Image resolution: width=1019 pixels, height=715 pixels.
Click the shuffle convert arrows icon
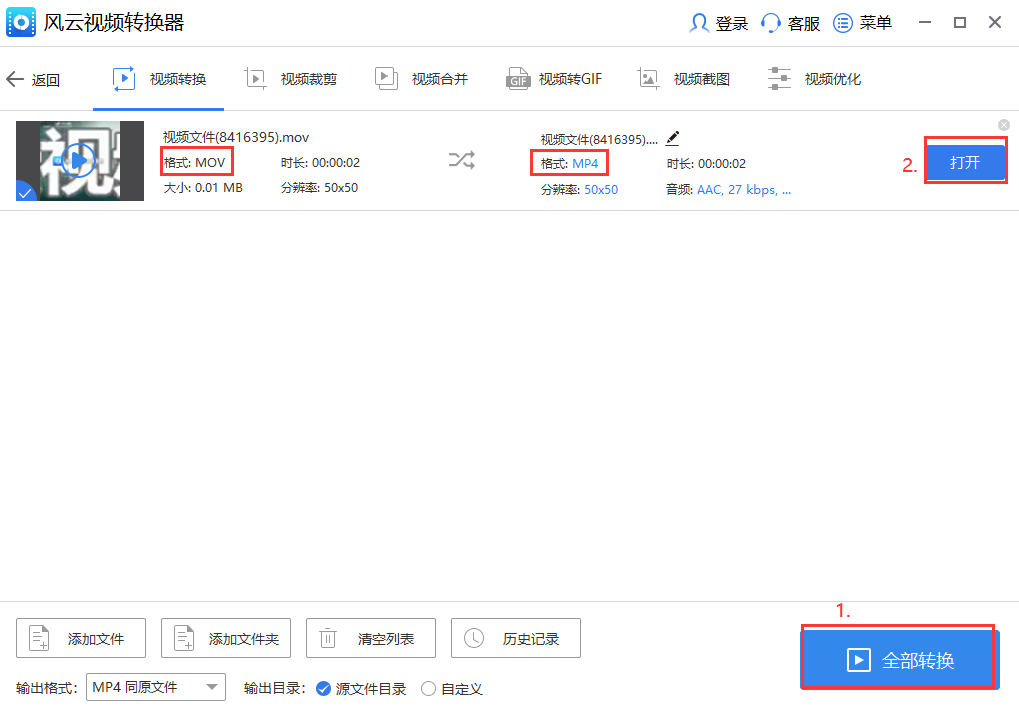461,160
